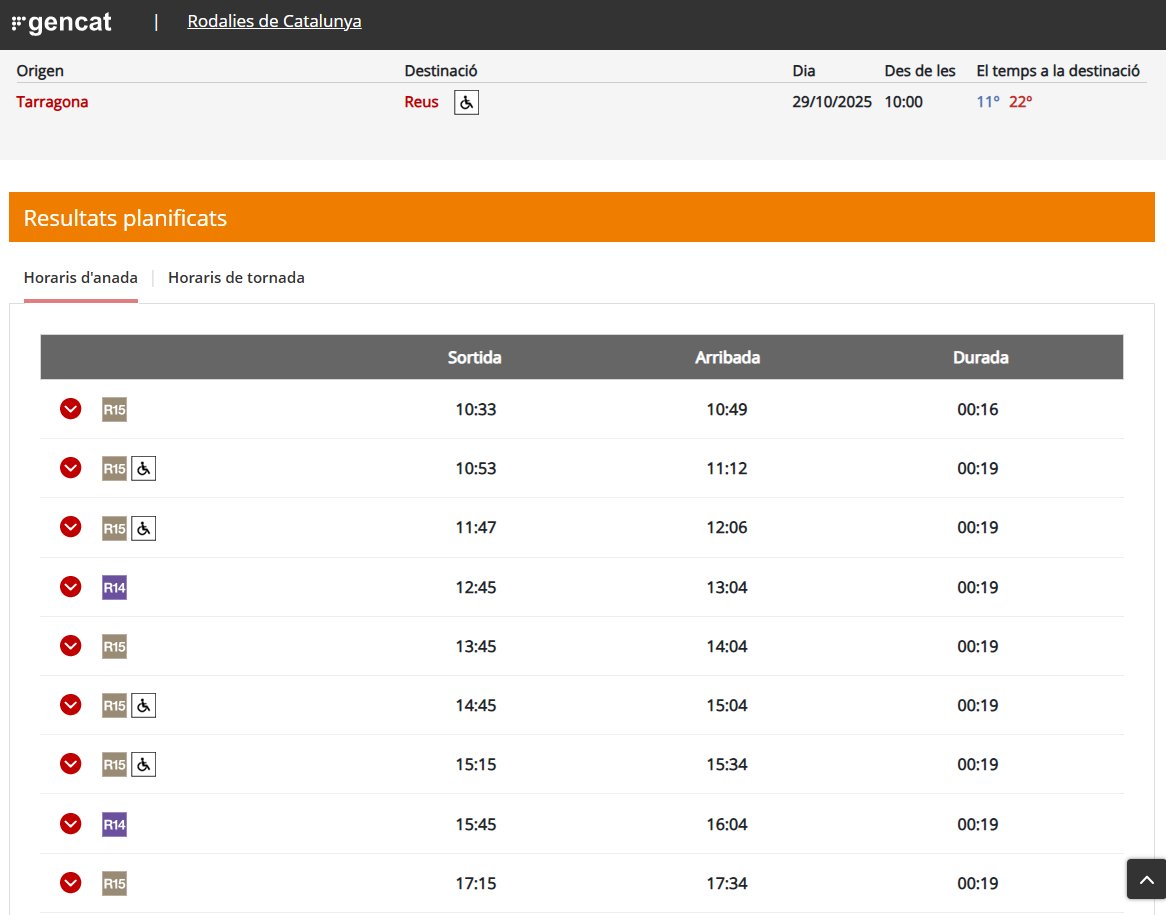This screenshot has width=1166, height=915.
Task: Click the 15:34 arrival time
Action: (x=727, y=765)
